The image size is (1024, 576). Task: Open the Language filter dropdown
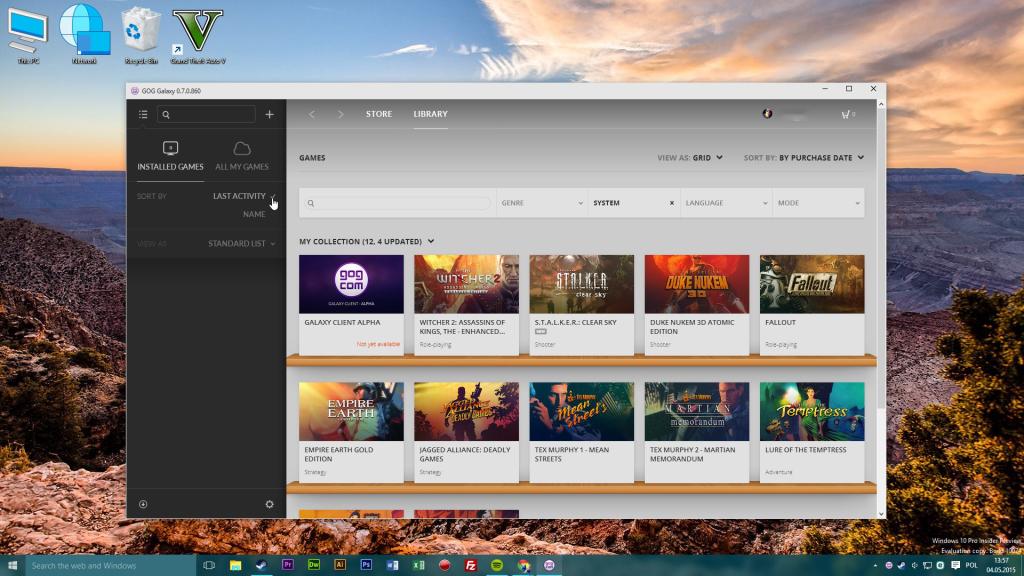coord(725,203)
